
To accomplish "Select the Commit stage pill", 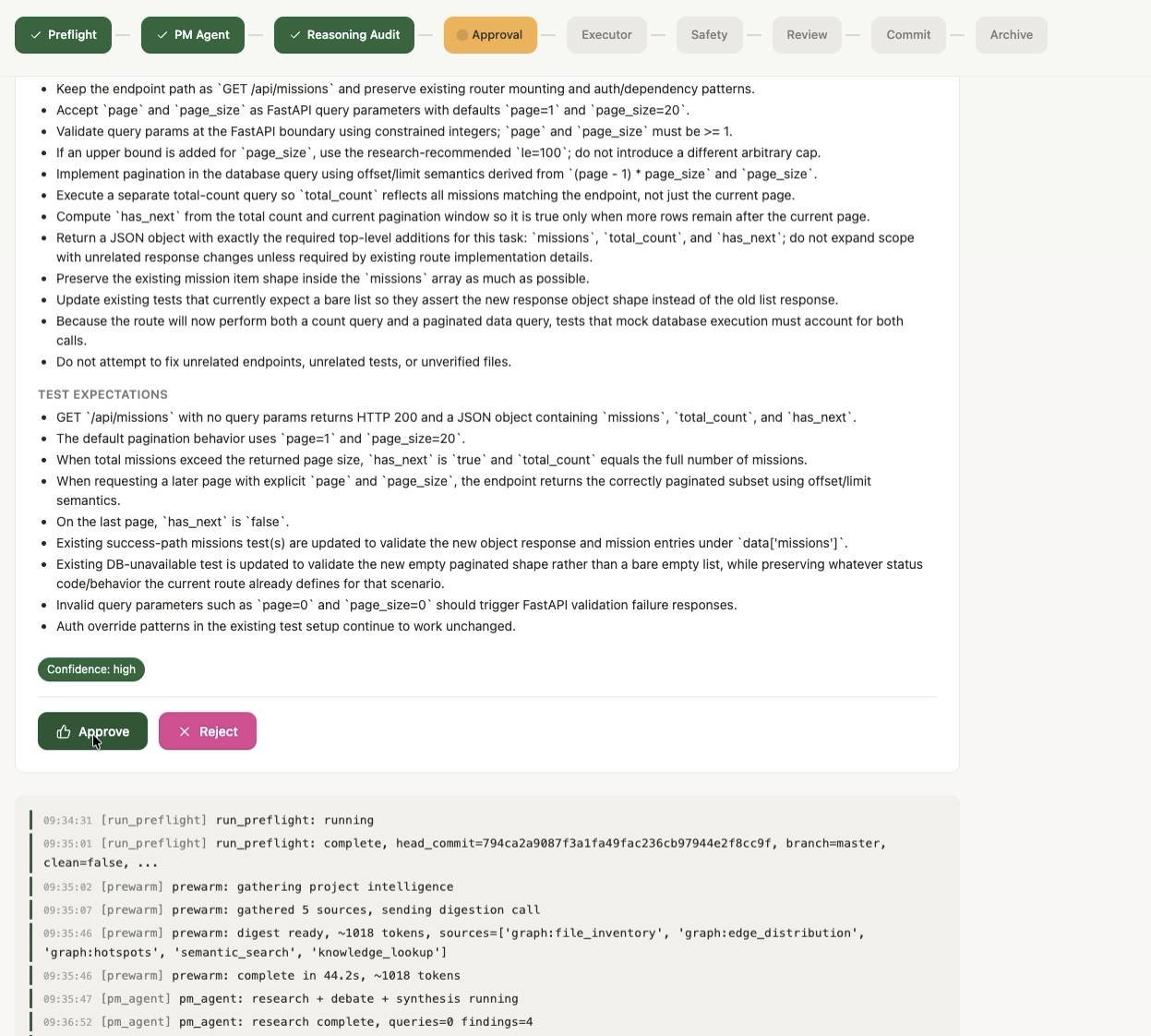I will (x=908, y=35).
